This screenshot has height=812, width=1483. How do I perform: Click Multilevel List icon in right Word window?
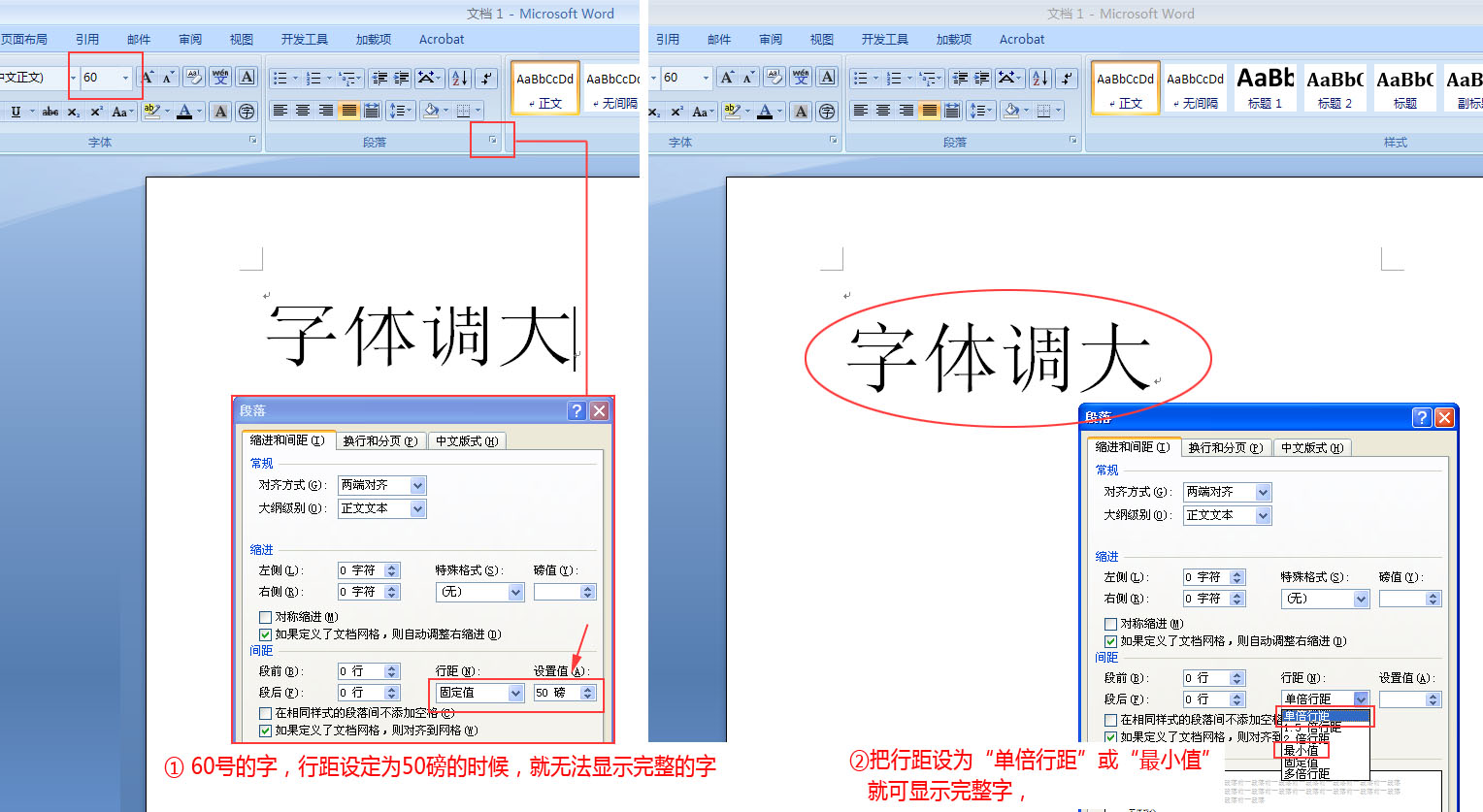(928, 78)
